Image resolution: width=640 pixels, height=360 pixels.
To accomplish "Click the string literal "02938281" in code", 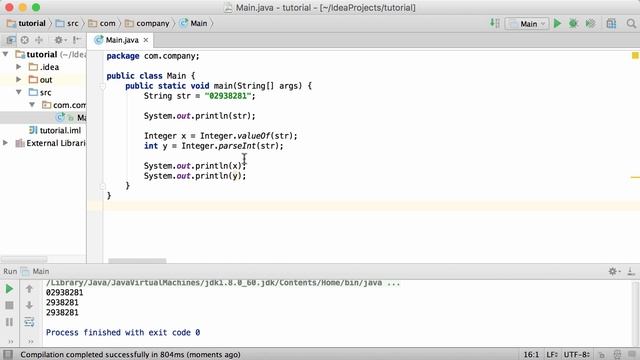I will (228, 96).
